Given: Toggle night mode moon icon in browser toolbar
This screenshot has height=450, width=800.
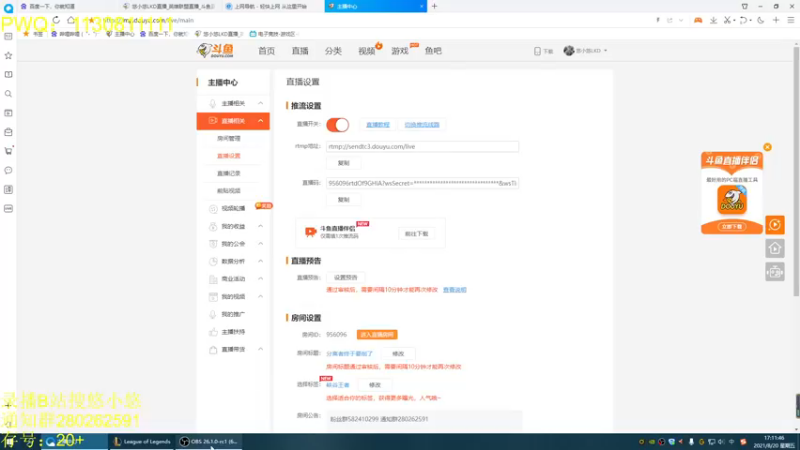Looking at the screenshot, I should pos(761,20).
